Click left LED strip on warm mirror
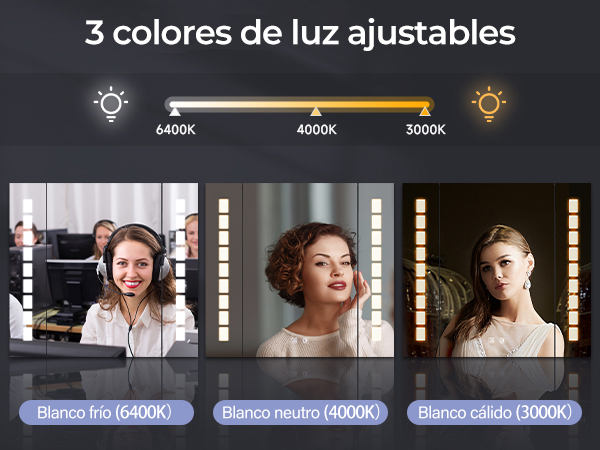The image size is (600, 450). pos(421,270)
